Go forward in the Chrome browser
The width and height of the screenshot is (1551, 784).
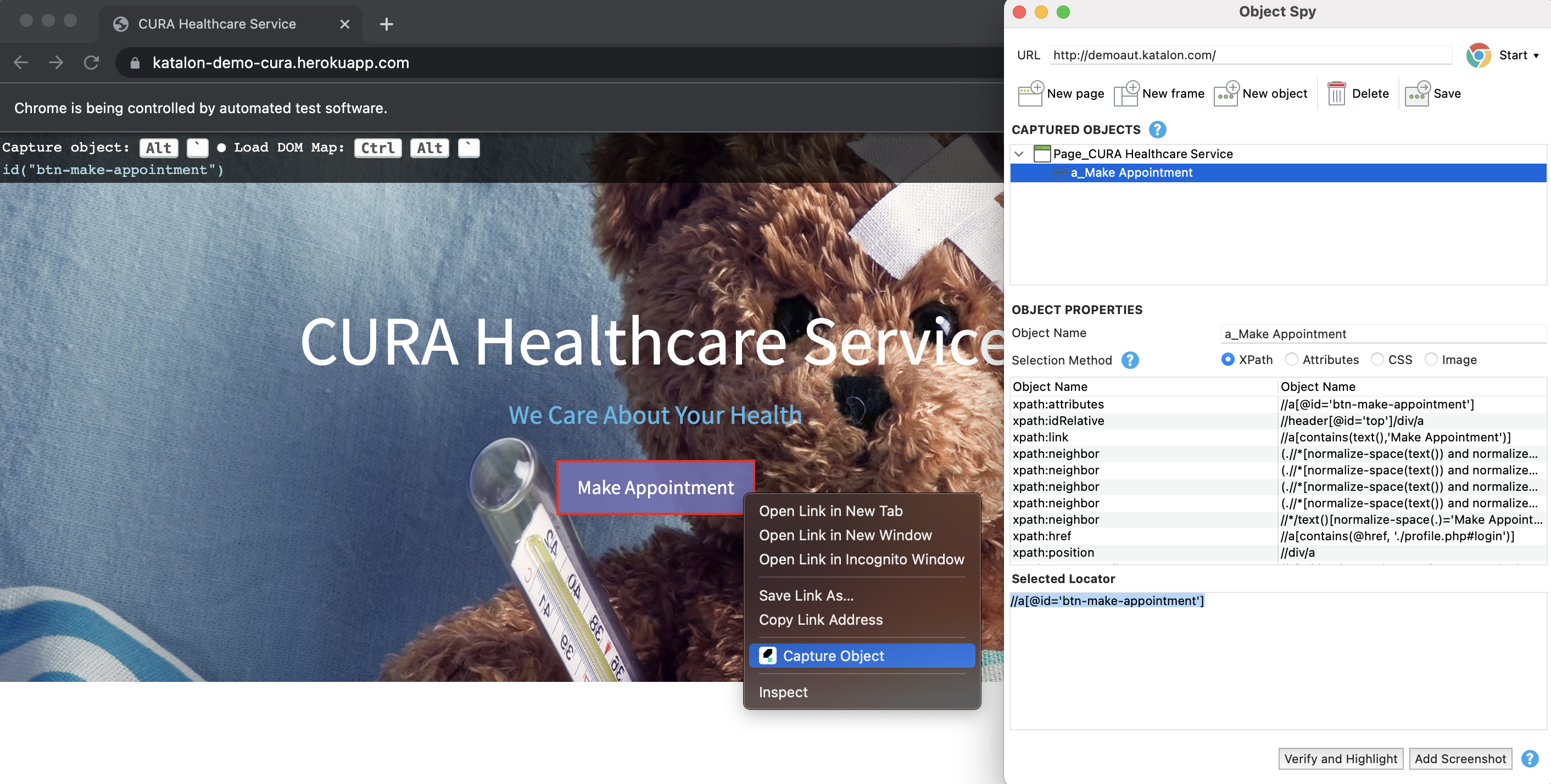56,62
